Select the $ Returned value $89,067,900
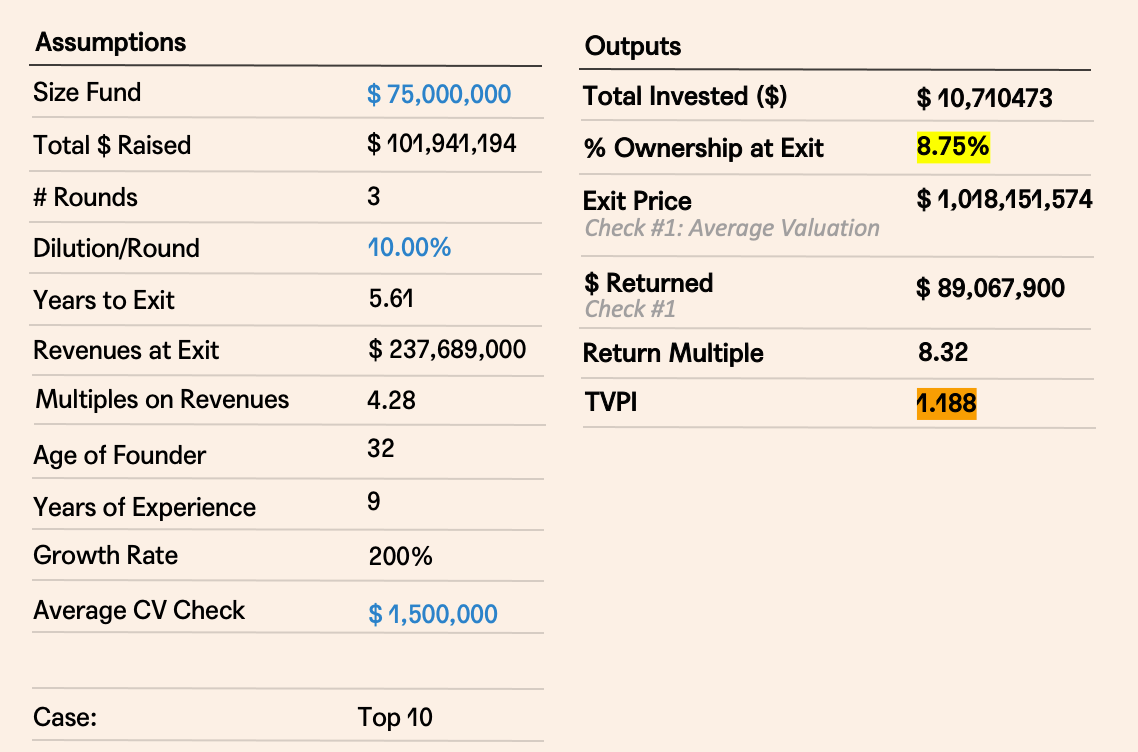1138x752 pixels. point(990,289)
